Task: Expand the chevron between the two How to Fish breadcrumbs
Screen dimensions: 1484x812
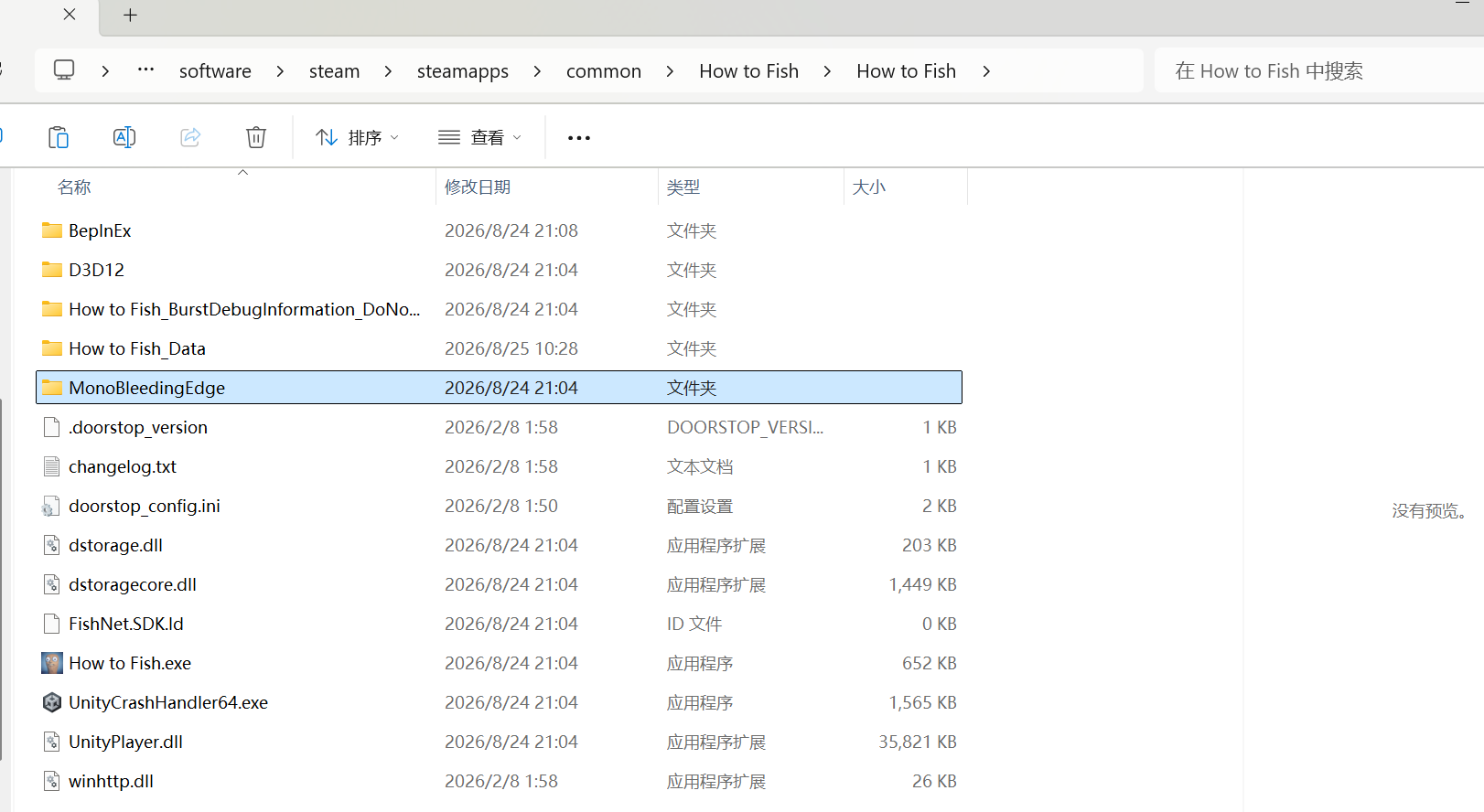Action: 827,70
